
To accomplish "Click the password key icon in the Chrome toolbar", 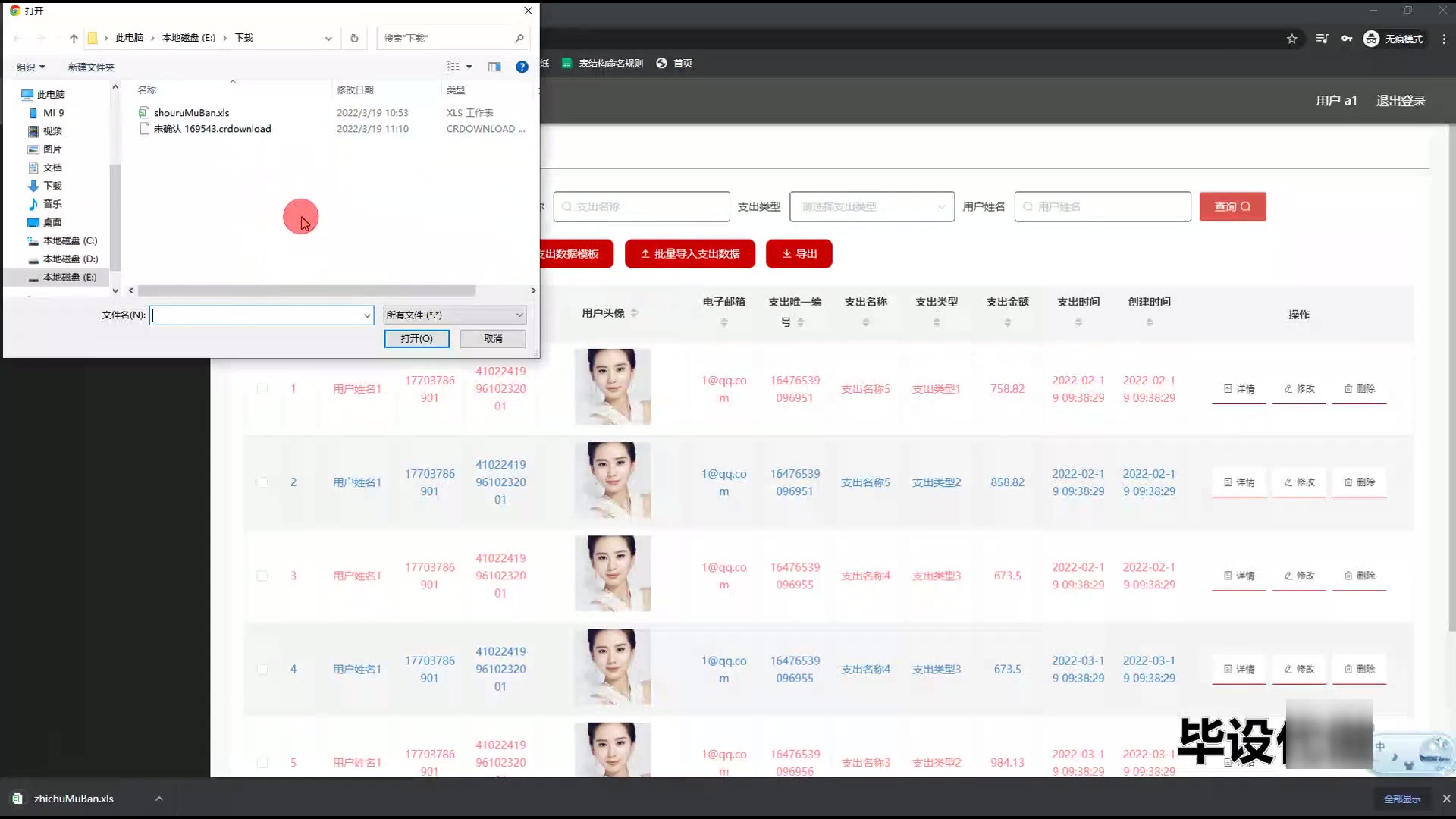I will click(1347, 39).
